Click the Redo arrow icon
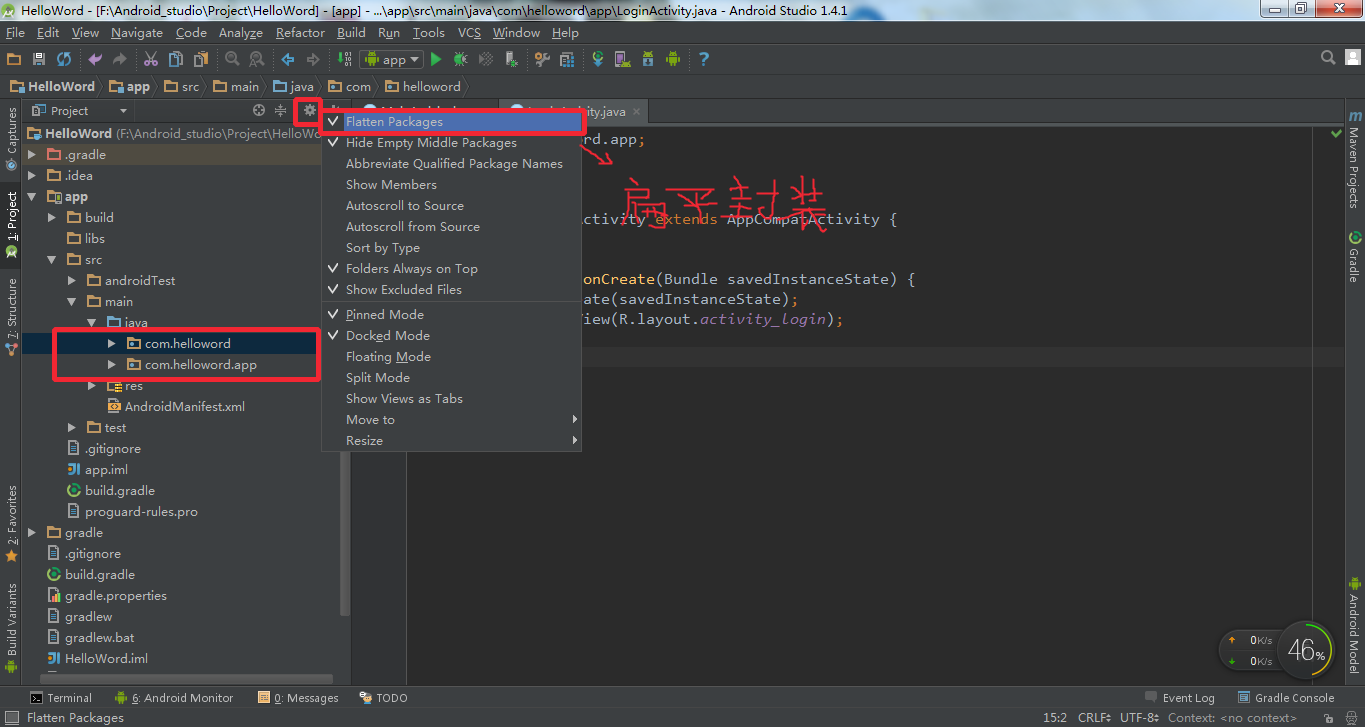1365x727 pixels. (x=120, y=60)
